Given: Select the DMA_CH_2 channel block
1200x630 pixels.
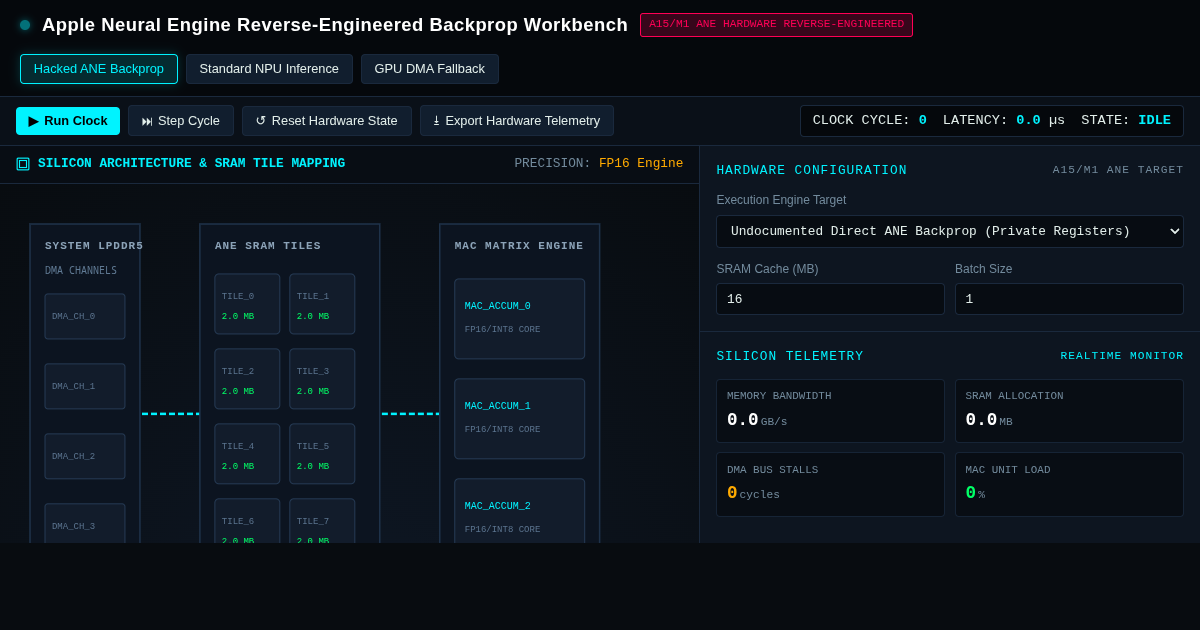Looking at the screenshot, I should point(85,457).
